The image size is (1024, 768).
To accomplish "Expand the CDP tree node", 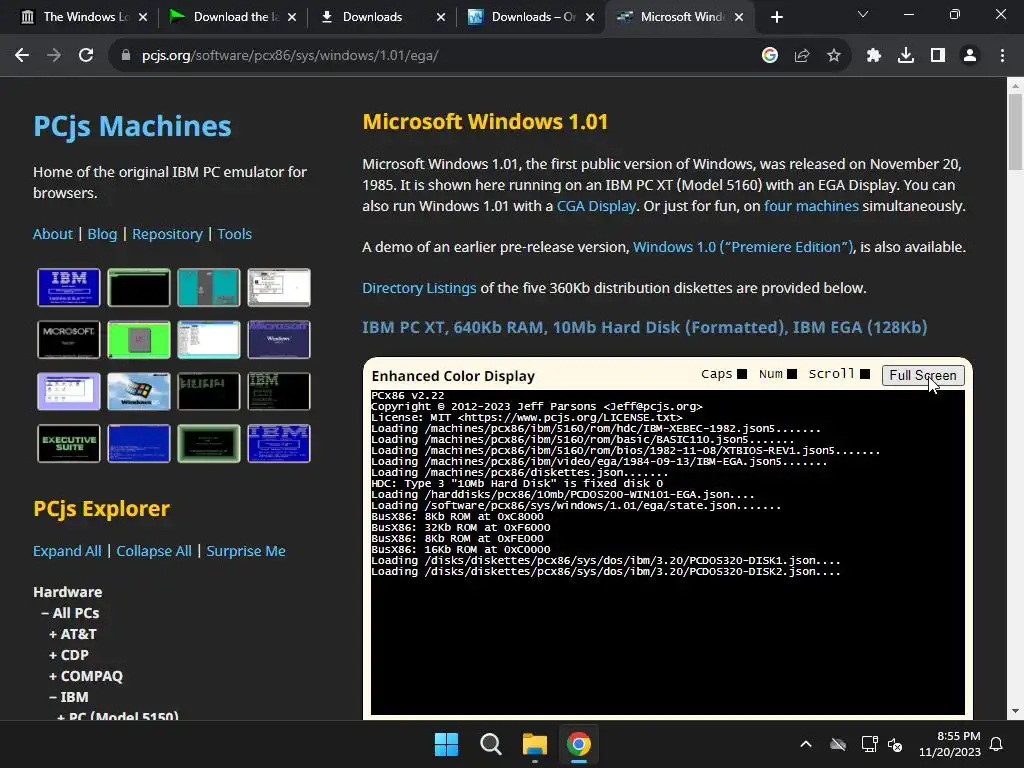I will [69, 654].
